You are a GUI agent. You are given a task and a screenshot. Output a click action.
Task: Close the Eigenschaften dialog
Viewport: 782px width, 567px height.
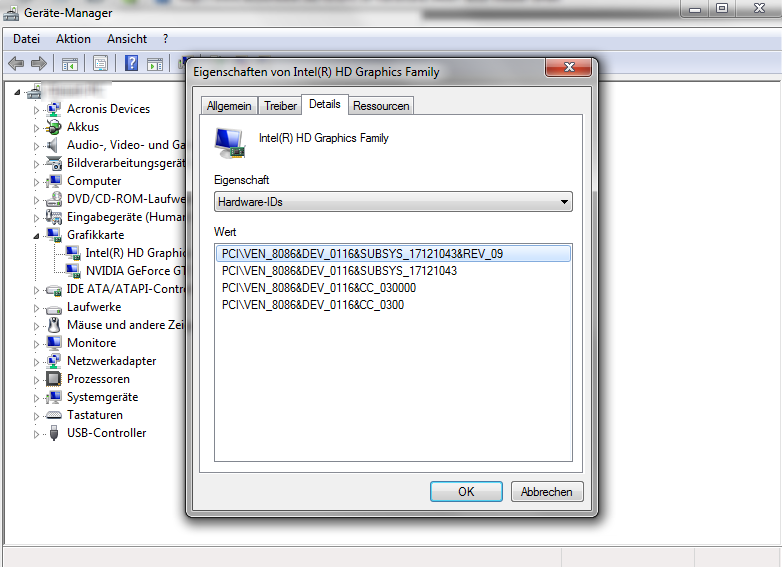569,67
